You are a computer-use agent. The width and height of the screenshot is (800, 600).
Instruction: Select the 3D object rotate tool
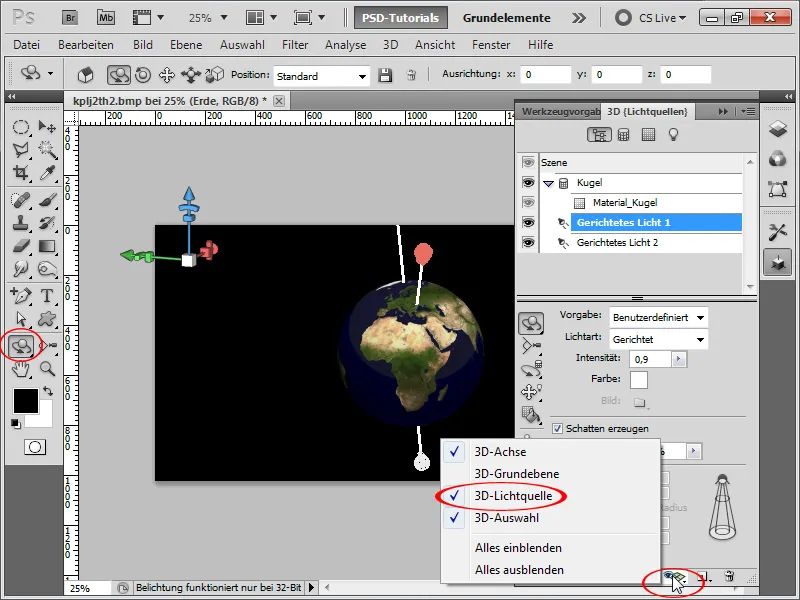20,346
